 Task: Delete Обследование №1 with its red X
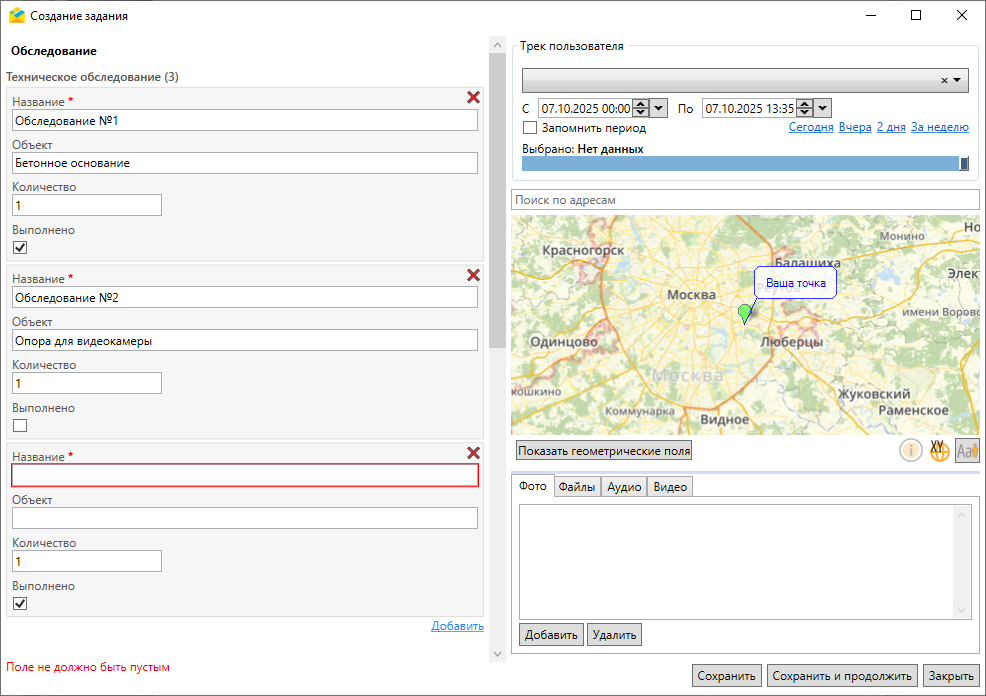coord(473,97)
